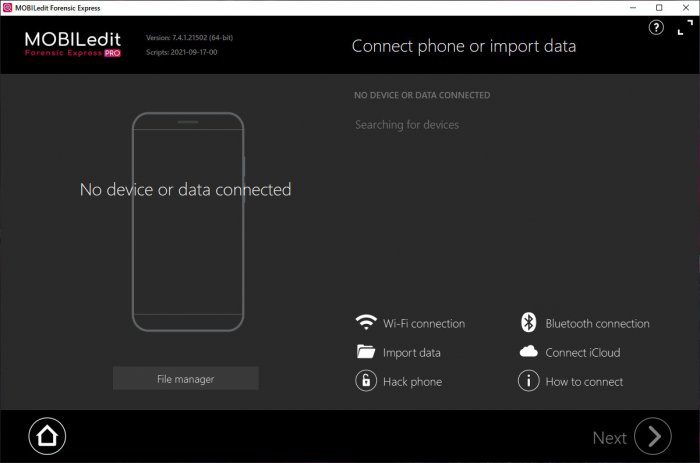Click the Bluetooth connection icon
Screen dimensions: 700x463
(529, 322)
